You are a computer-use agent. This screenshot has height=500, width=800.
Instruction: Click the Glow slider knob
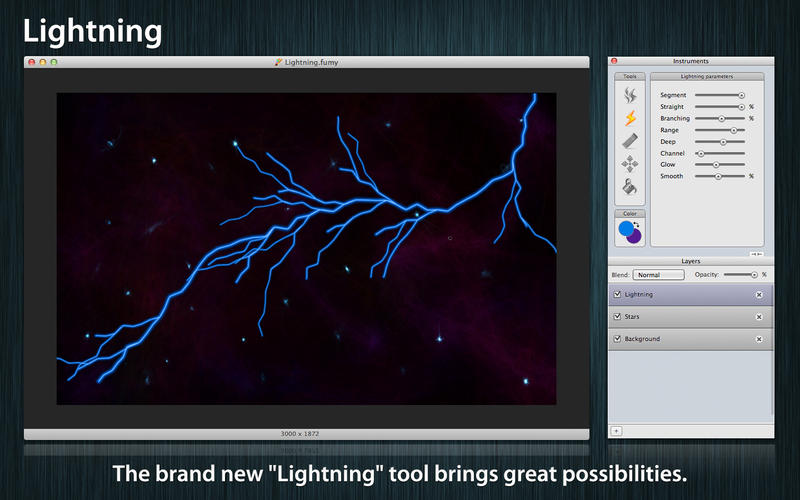[x=716, y=164]
